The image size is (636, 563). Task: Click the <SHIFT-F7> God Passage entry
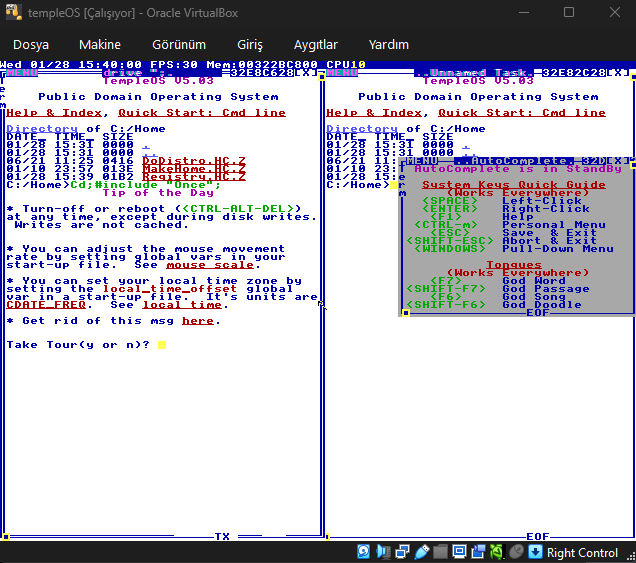pos(446,289)
